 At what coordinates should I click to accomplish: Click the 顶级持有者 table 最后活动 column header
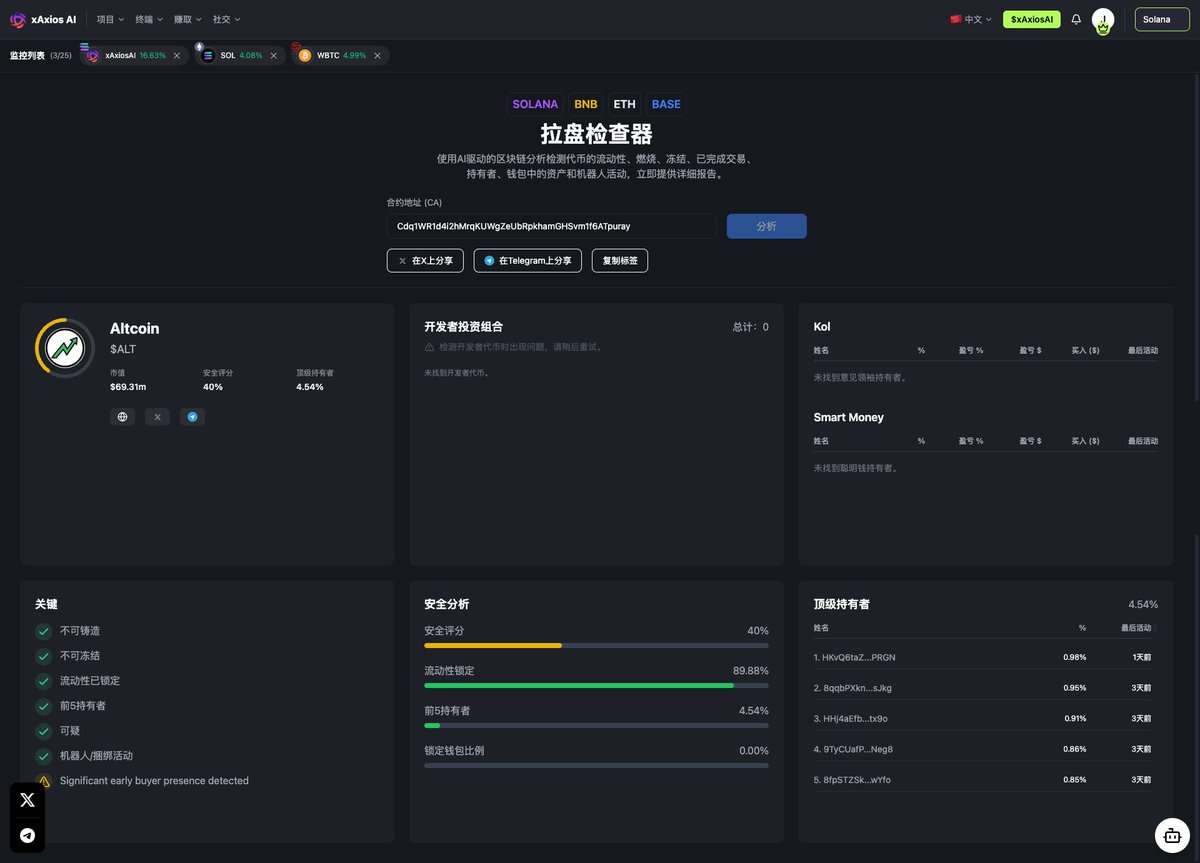1137,628
